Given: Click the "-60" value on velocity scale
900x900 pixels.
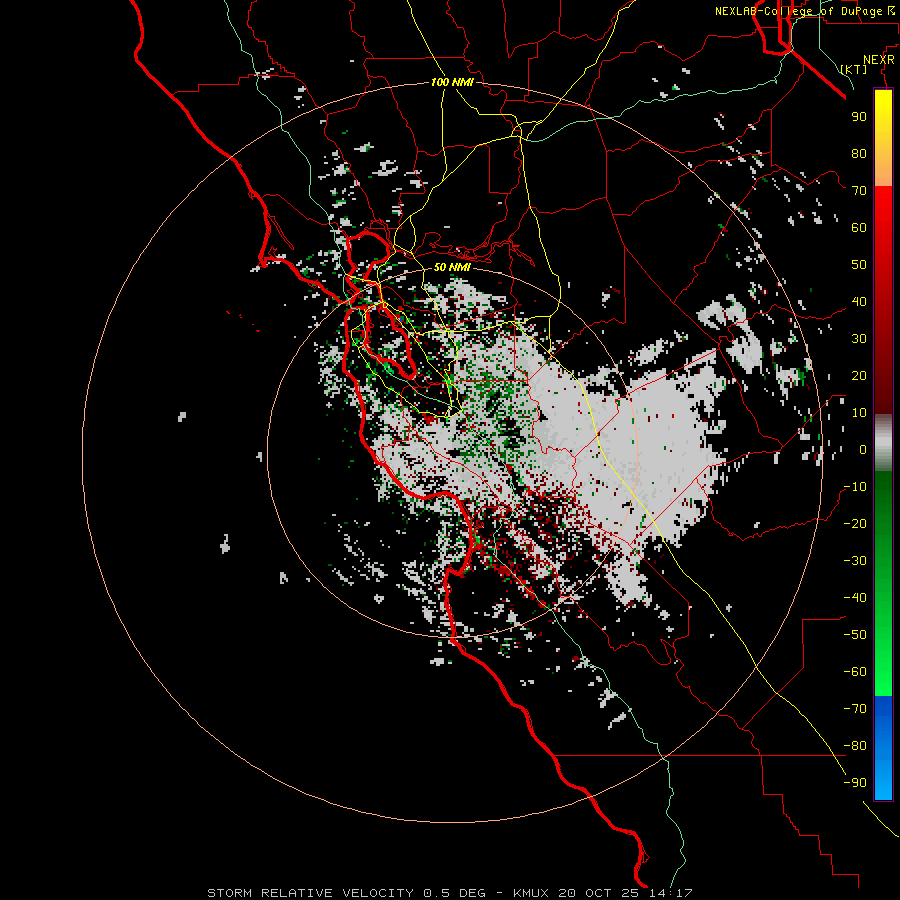Looking at the screenshot, I should tap(855, 672).
